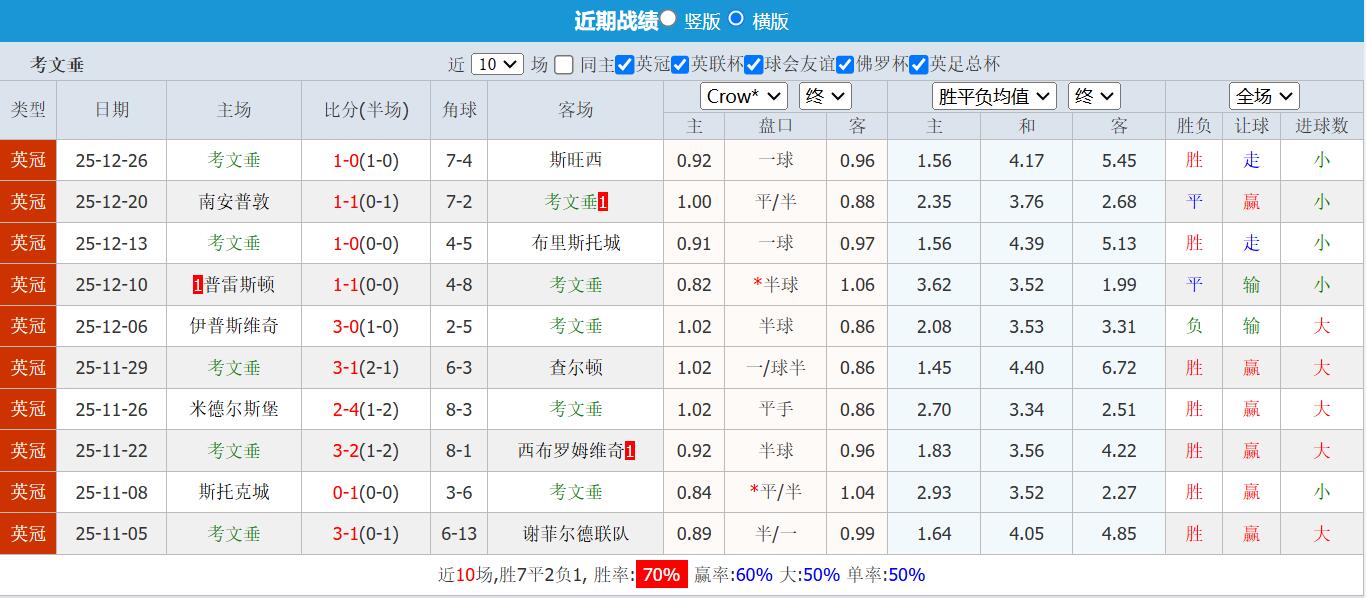The height and width of the screenshot is (598, 1366).
Task: Disable the 英足总杯 filter
Action: (x=917, y=63)
